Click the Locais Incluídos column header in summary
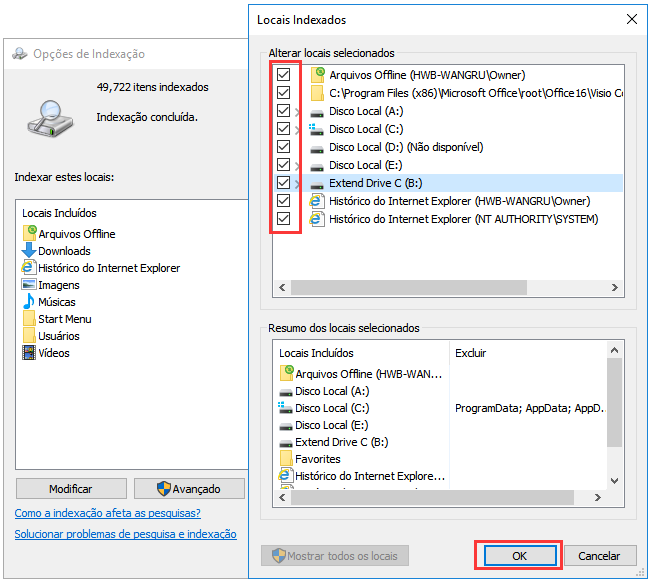The width and height of the screenshot is (652, 584). (x=316, y=353)
